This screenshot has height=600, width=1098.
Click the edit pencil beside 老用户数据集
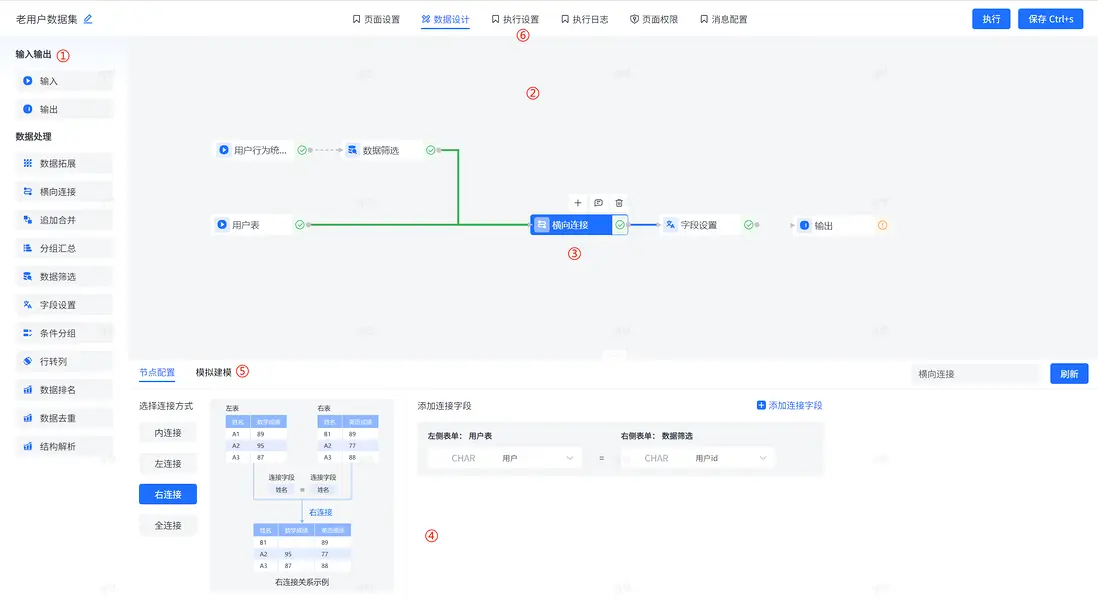[x=88, y=19]
